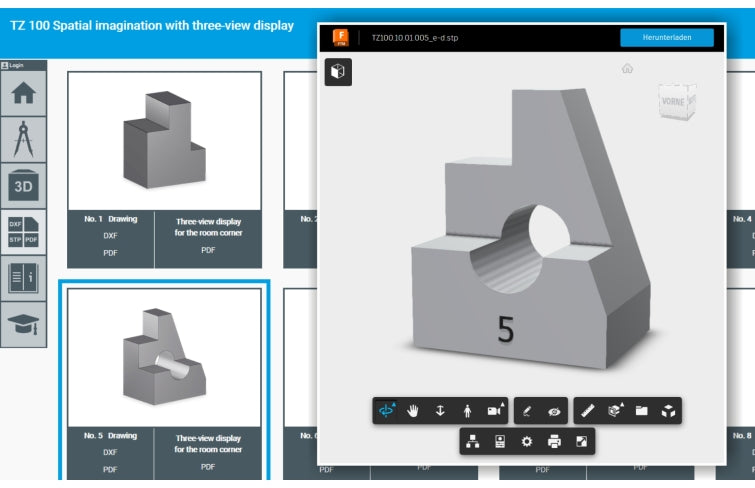Open the Model Browser hierarchy icon
Image resolution: width=755 pixels, height=488 pixels.
(473, 441)
